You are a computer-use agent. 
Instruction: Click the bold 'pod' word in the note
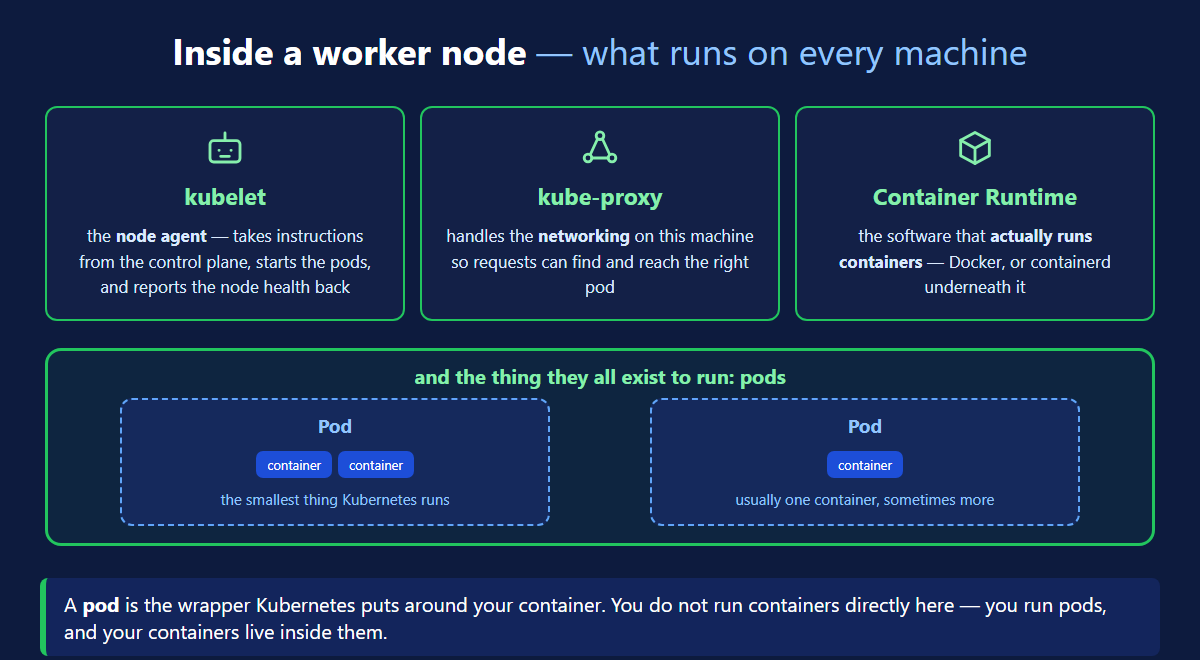point(100,606)
